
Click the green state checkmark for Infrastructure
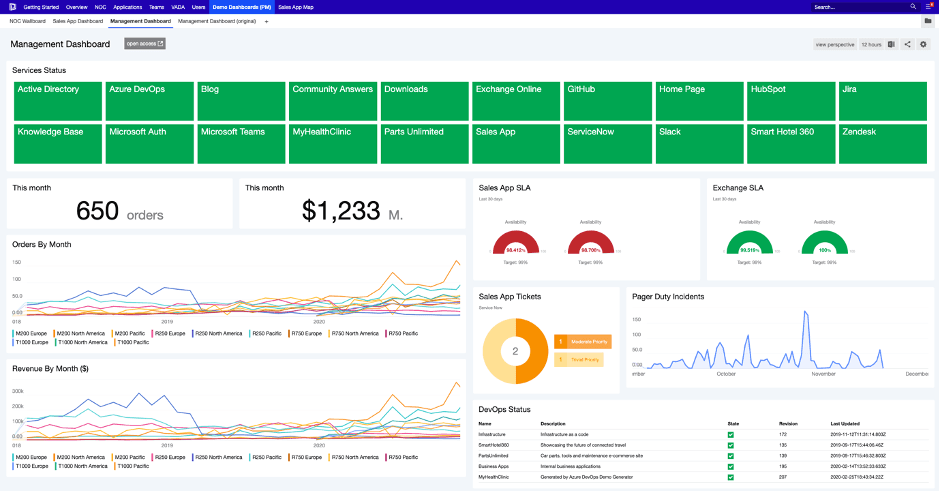(731, 435)
